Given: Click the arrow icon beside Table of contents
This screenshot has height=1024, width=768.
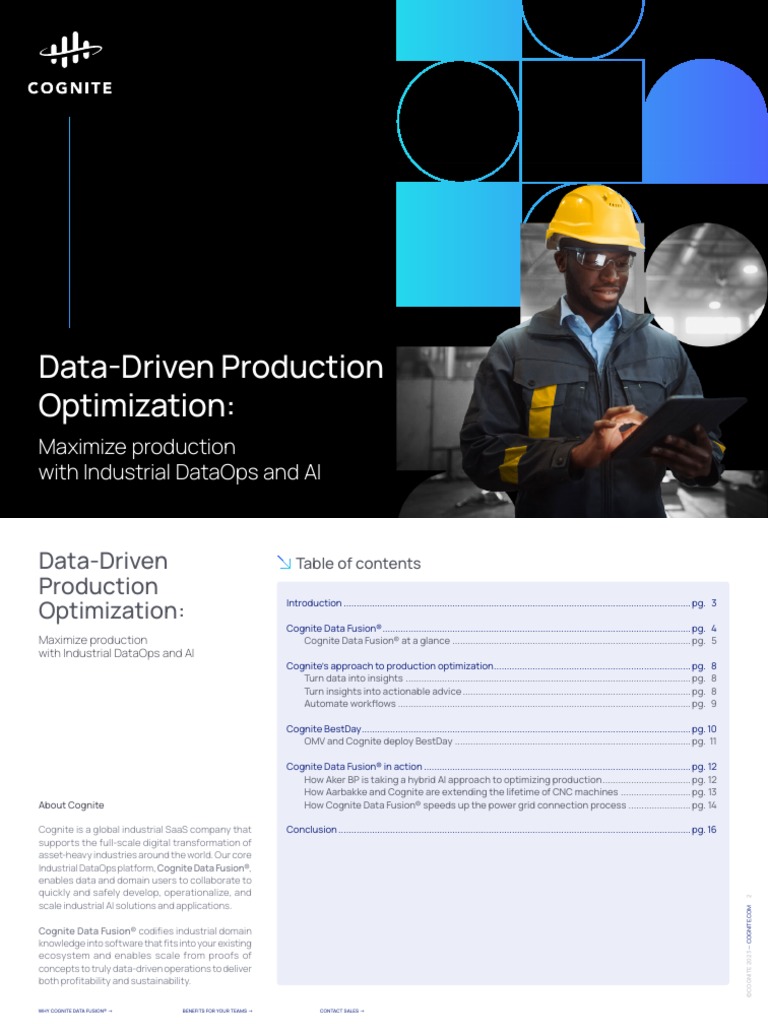Looking at the screenshot, I should click(x=283, y=562).
